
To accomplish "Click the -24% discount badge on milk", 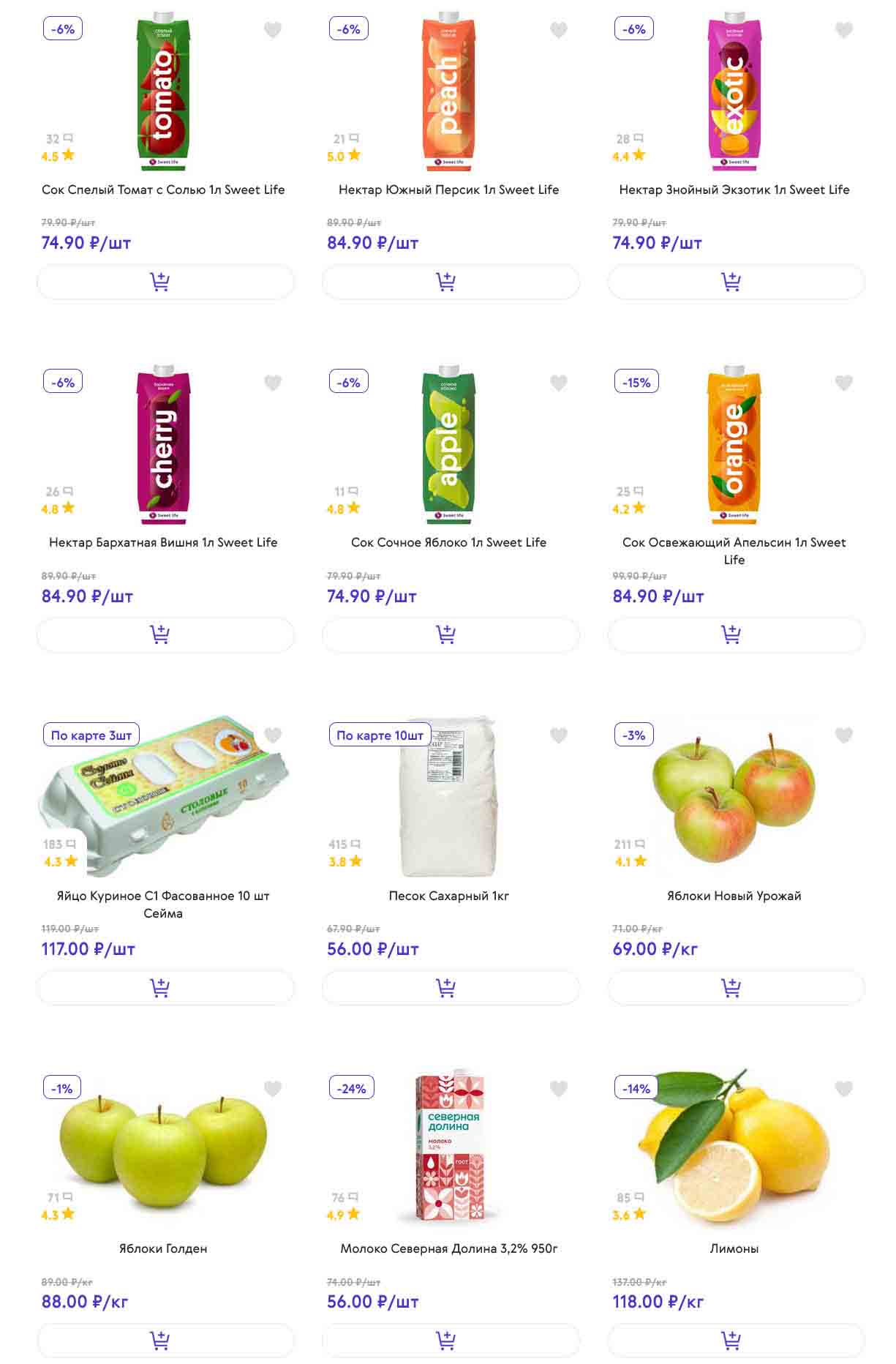I will coord(352,1088).
